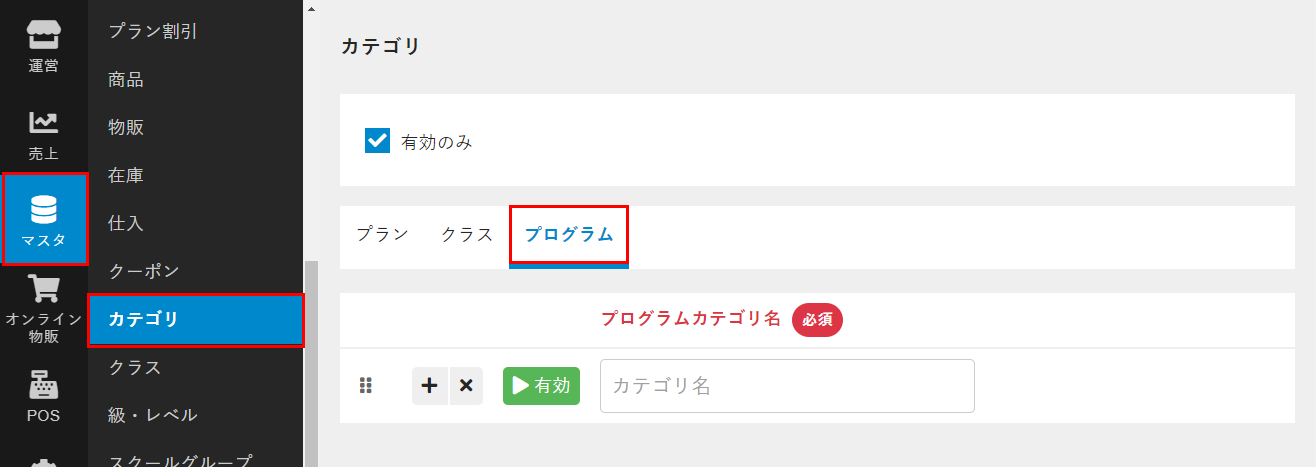Switch to the クラス tab
This screenshot has width=1316, height=467.
(467, 235)
